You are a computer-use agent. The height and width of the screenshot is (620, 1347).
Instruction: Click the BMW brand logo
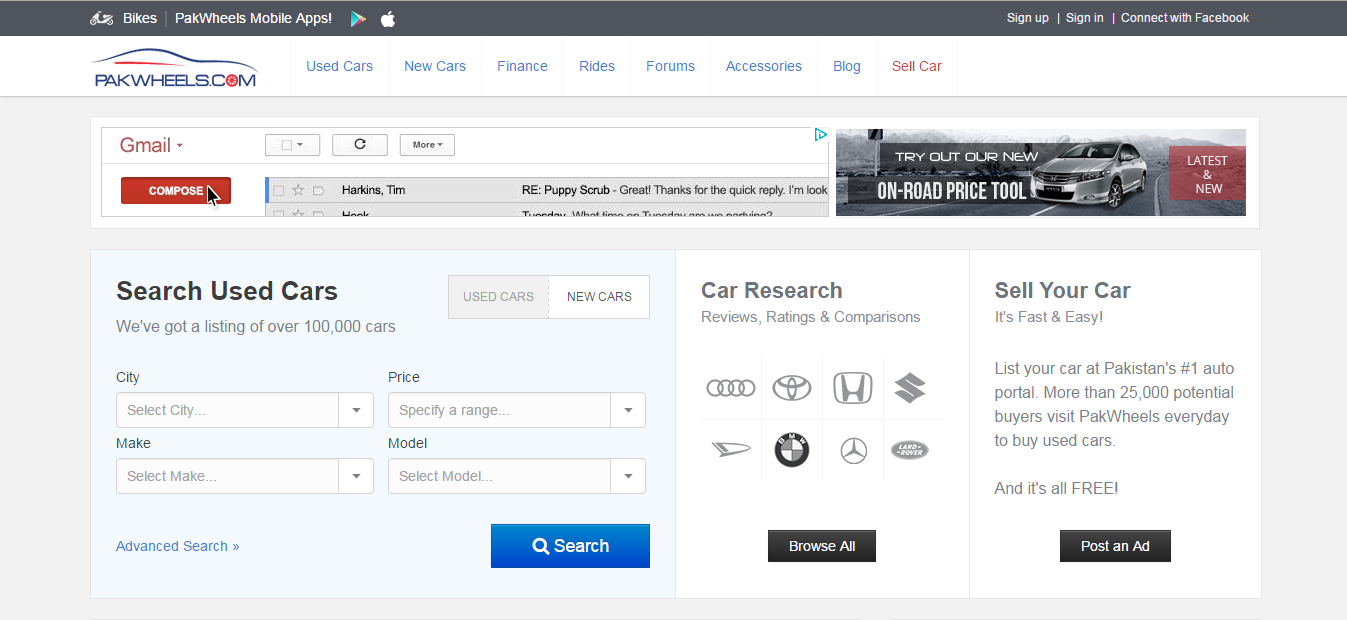[792, 450]
